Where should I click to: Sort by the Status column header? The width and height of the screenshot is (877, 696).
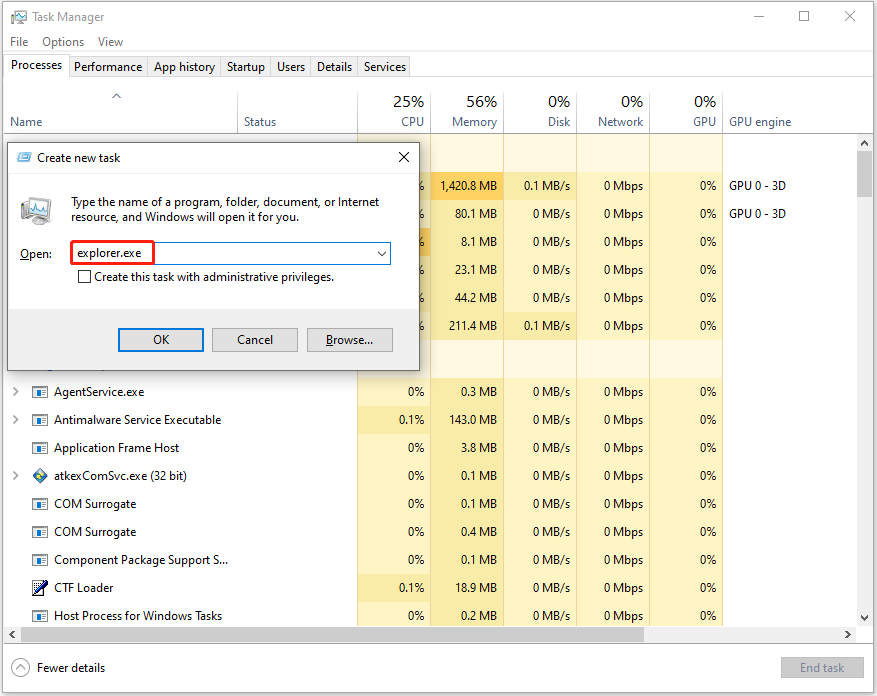(298, 112)
